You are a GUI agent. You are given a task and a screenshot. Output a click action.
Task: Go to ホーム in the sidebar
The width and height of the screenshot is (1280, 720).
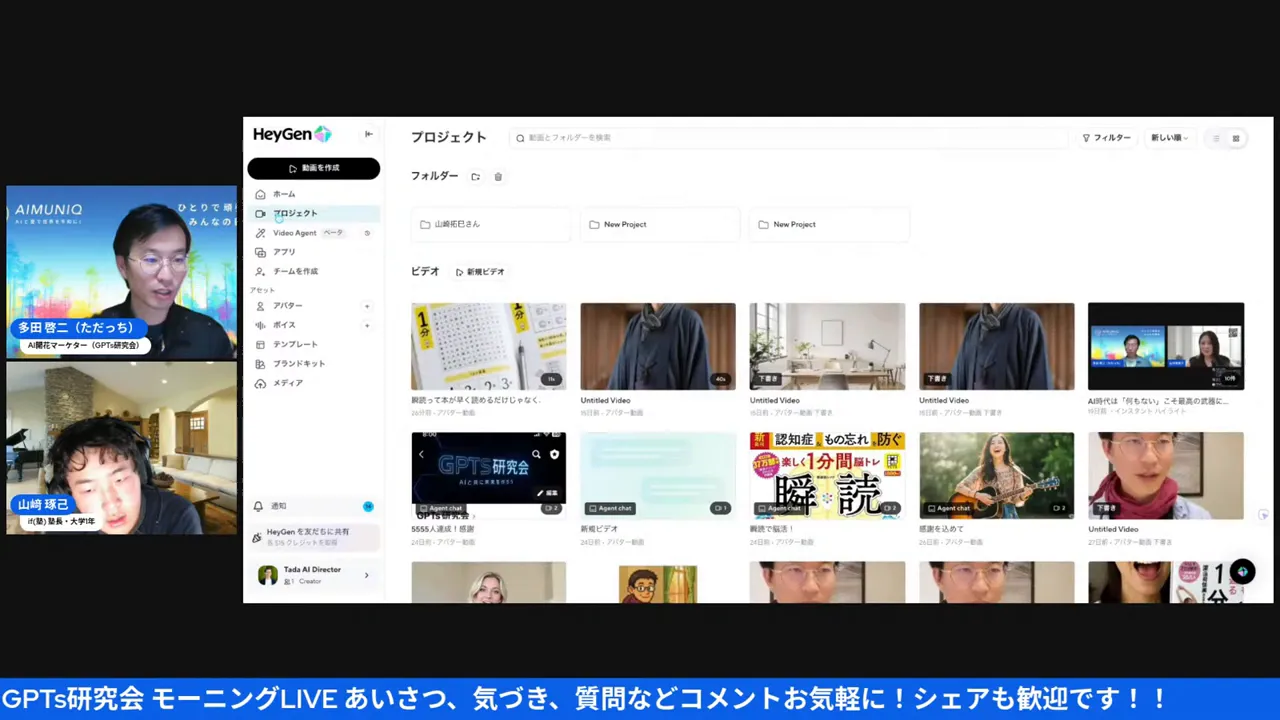click(284, 194)
